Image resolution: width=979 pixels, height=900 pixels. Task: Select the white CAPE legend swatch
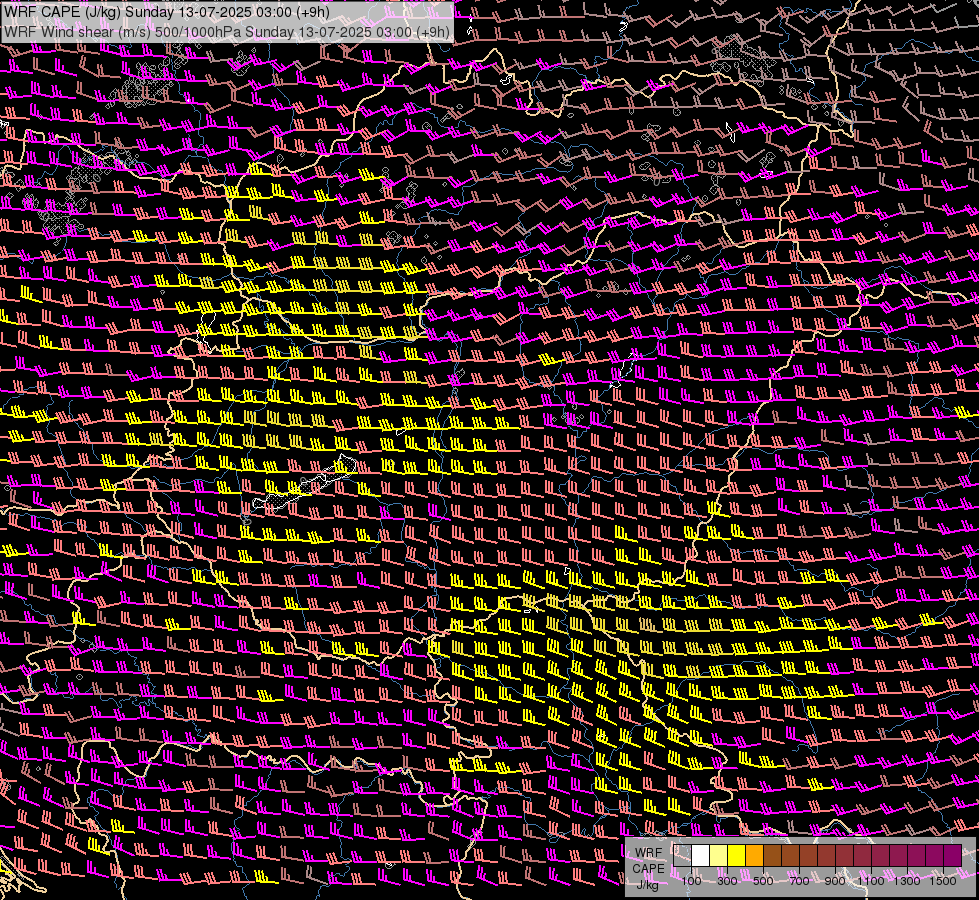click(x=701, y=856)
